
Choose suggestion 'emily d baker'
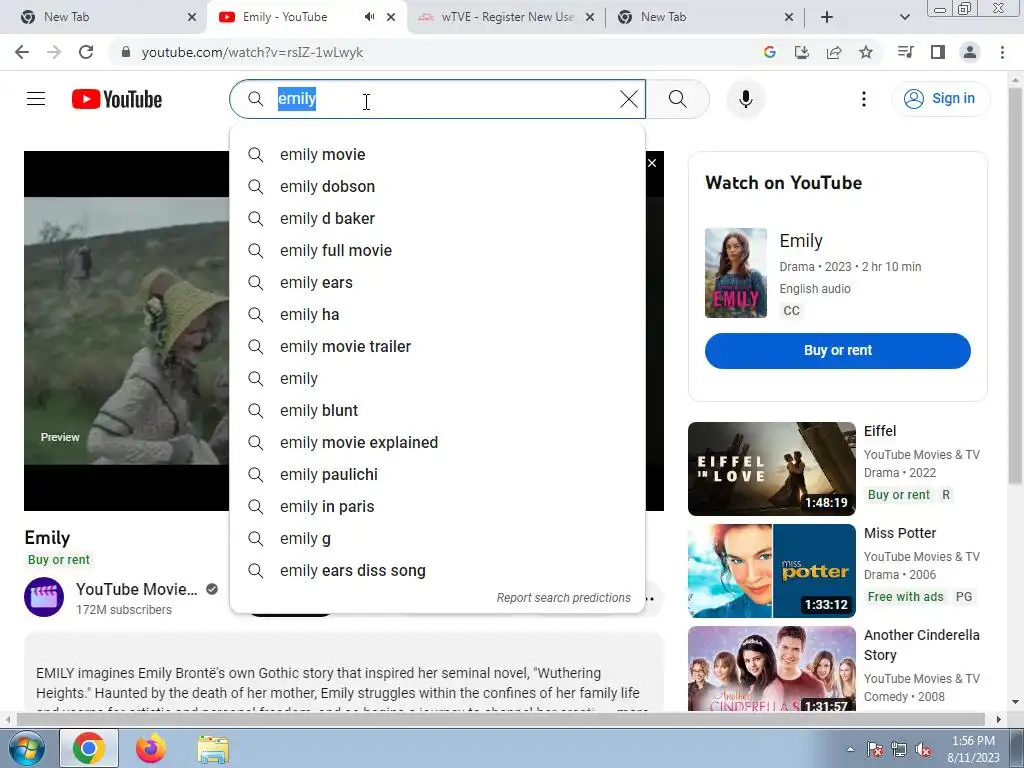point(437,219)
